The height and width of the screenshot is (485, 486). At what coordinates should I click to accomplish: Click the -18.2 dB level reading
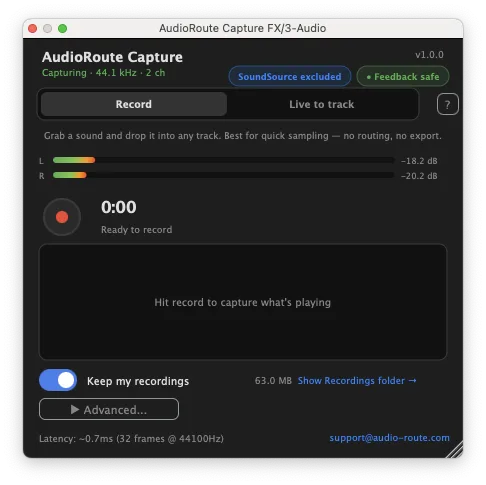pyautogui.click(x=419, y=161)
